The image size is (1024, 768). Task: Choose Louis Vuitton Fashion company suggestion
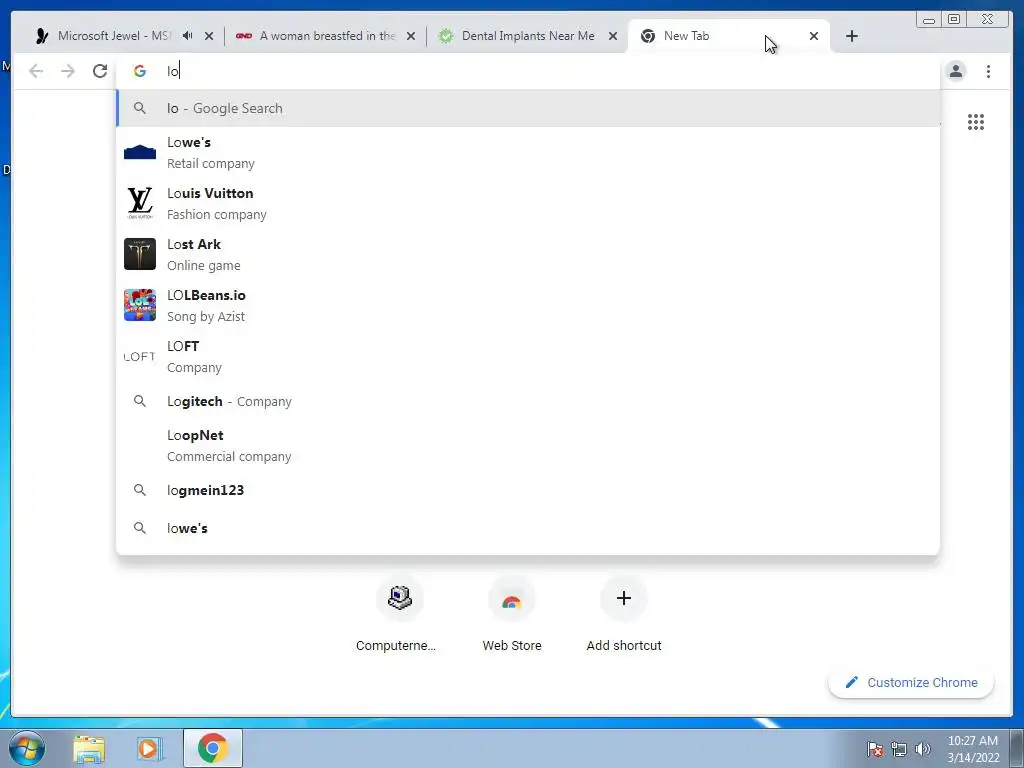click(x=528, y=203)
